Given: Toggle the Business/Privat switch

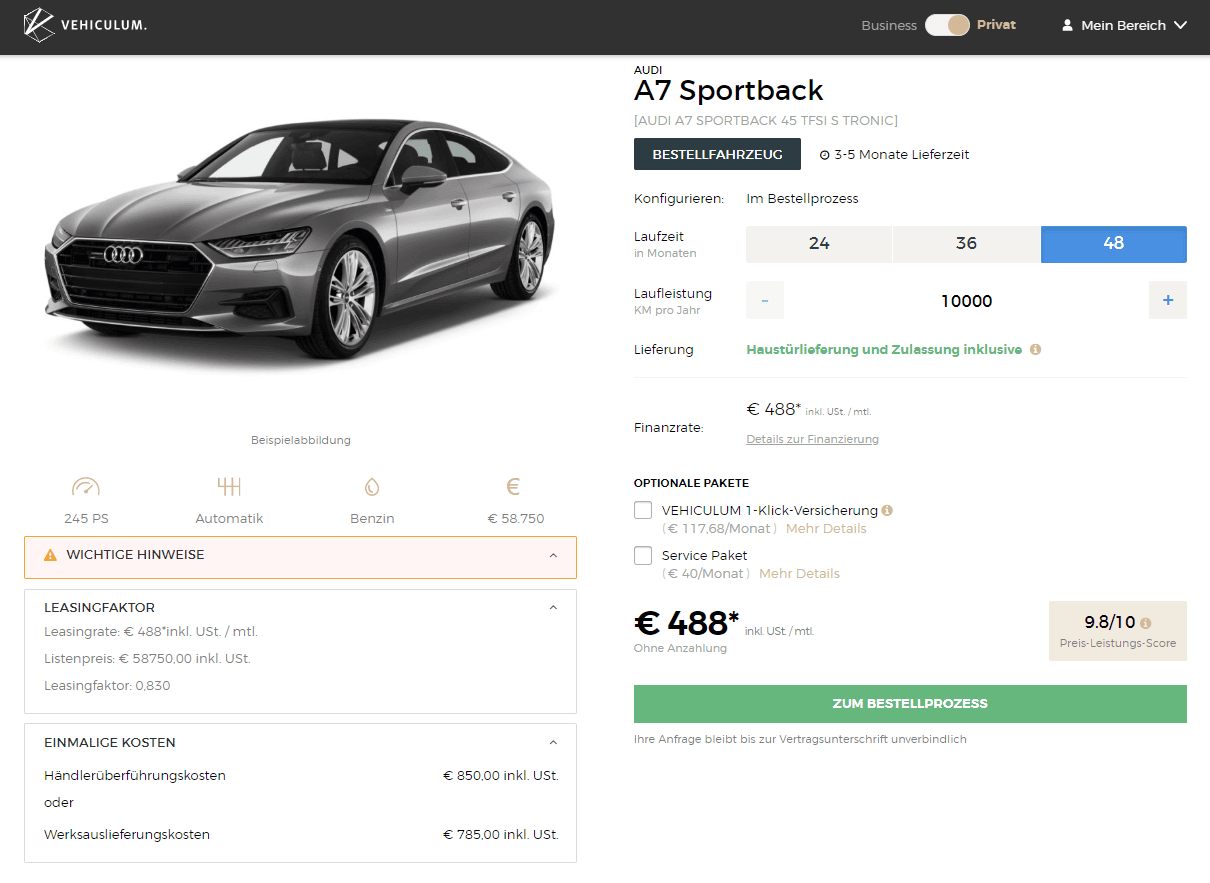Looking at the screenshot, I should 947,25.
